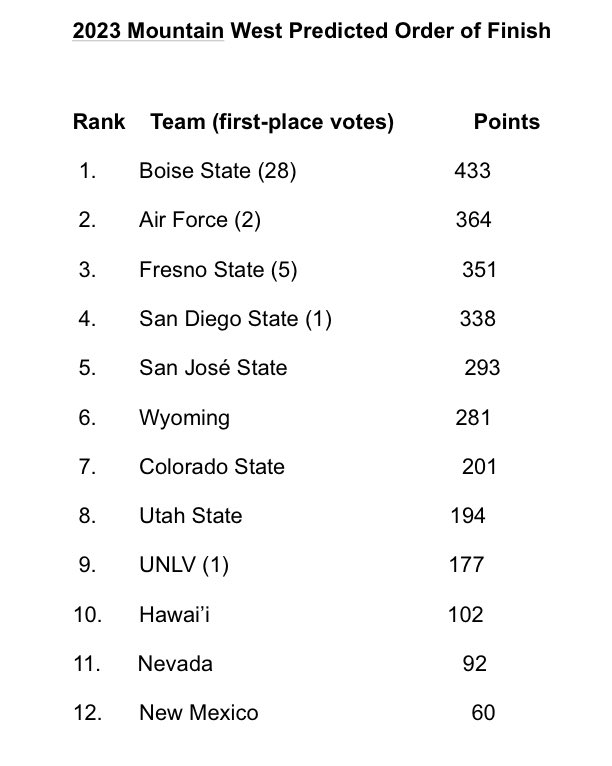Click the "Rank" column header
612x766 pixels.
(x=99, y=122)
